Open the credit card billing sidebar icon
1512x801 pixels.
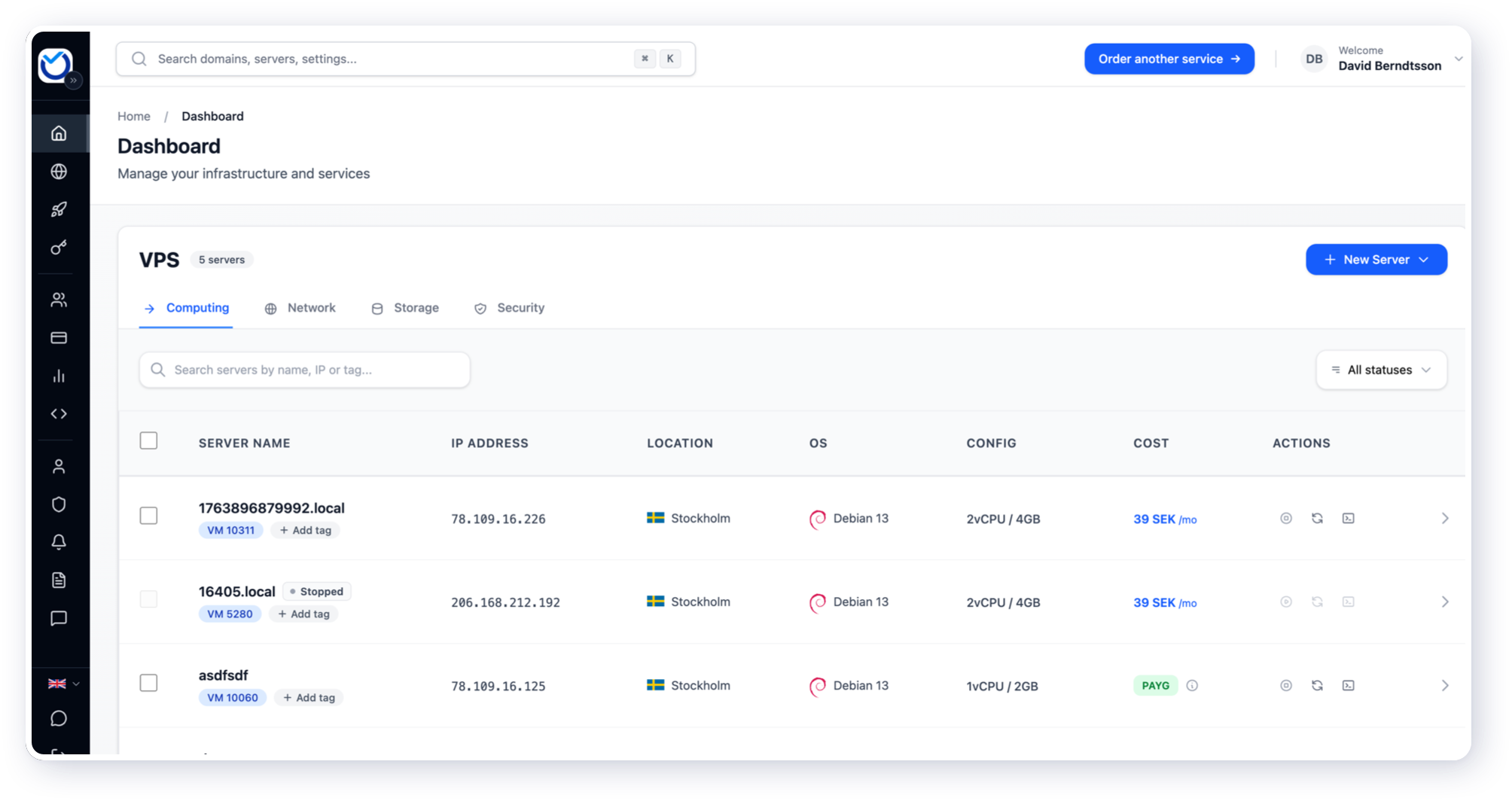pos(59,338)
